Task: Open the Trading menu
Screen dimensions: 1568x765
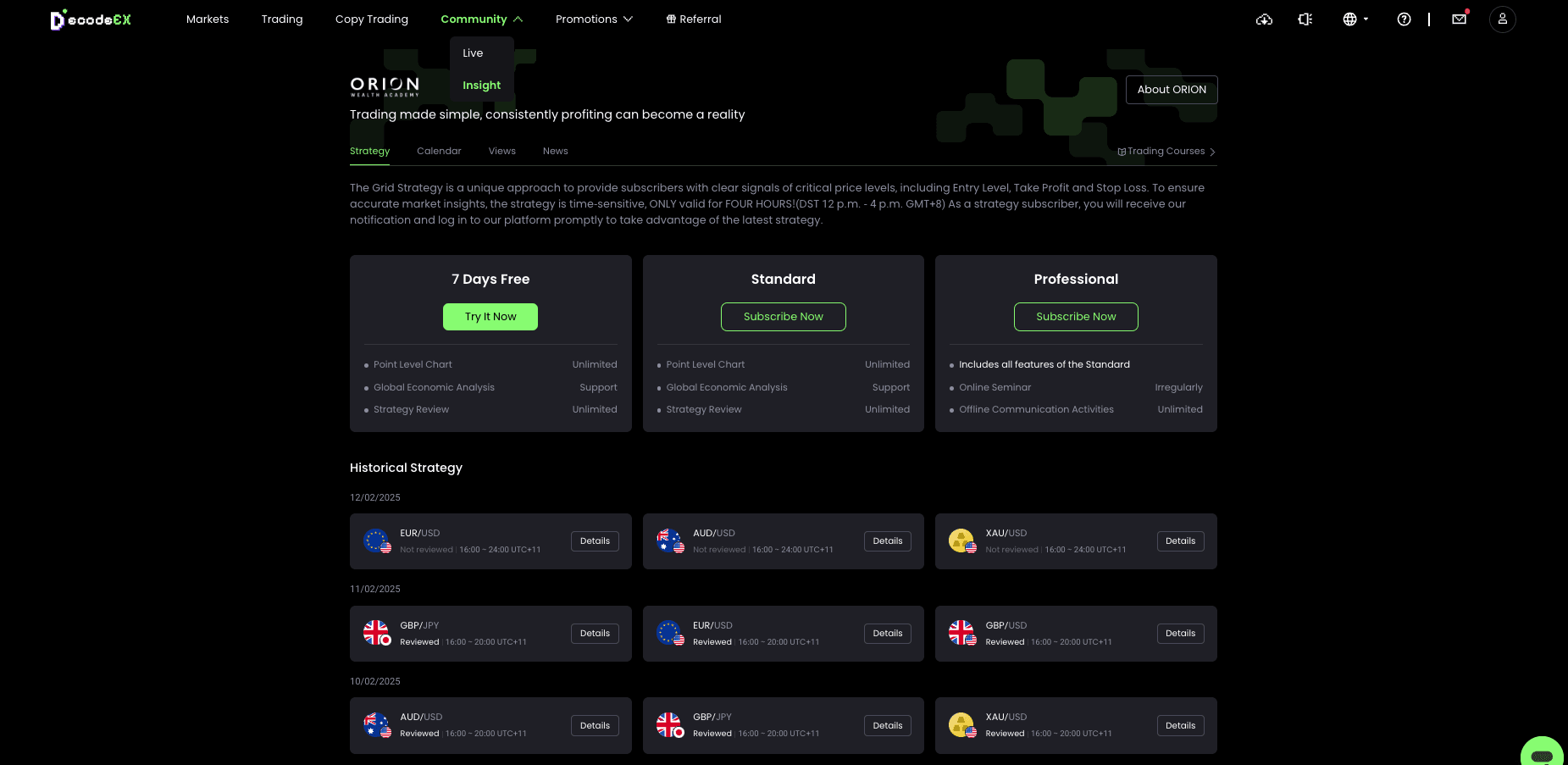Action: [x=282, y=19]
